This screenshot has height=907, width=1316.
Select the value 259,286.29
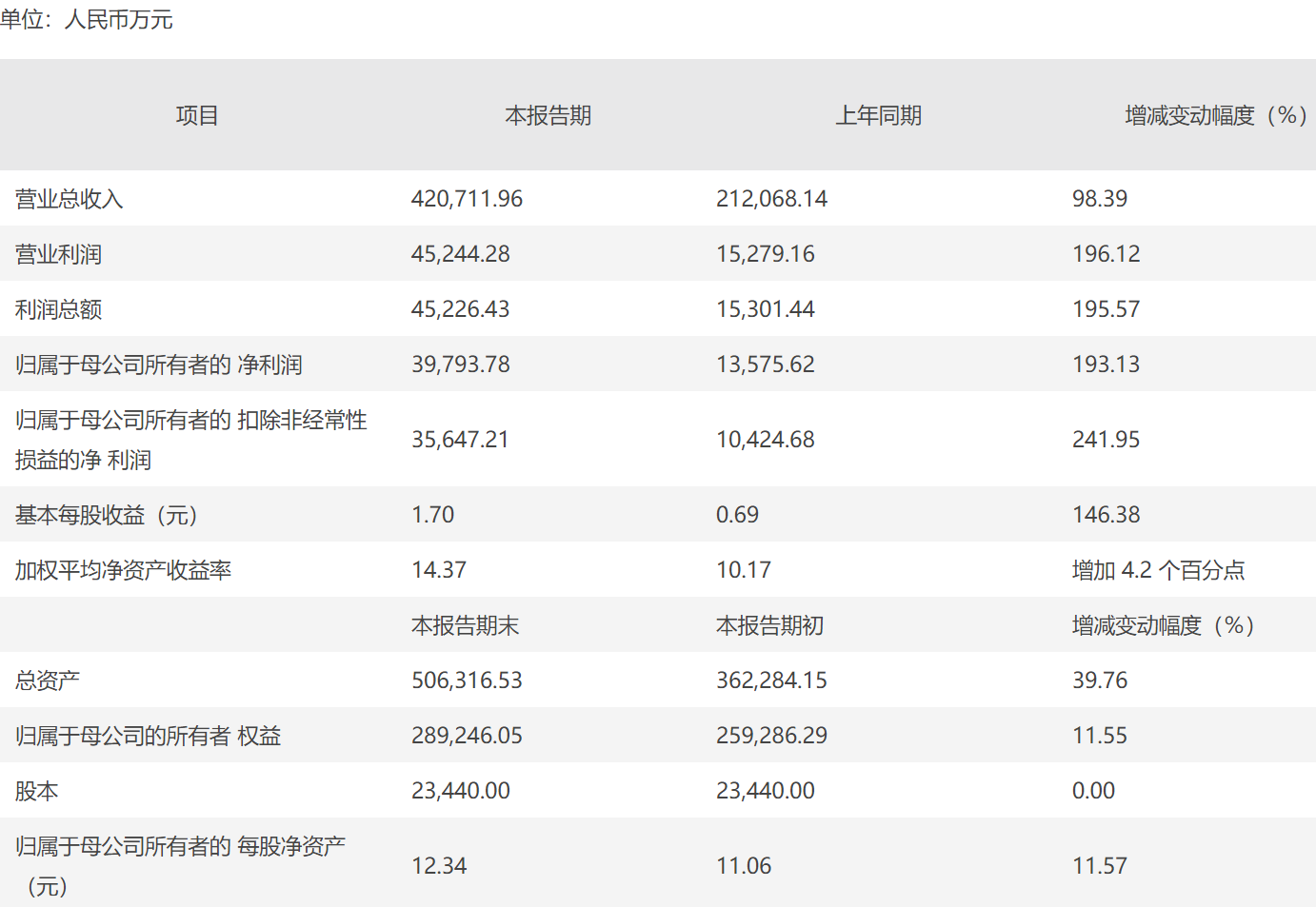771,736
